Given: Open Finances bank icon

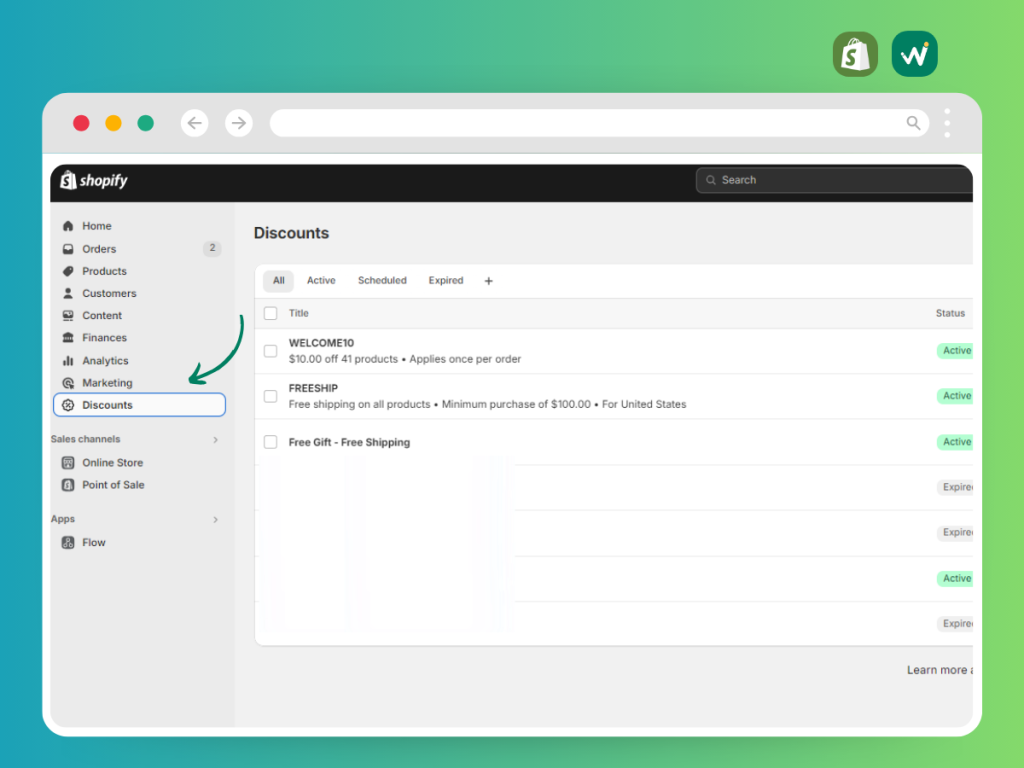Looking at the screenshot, I should point(68,338).
